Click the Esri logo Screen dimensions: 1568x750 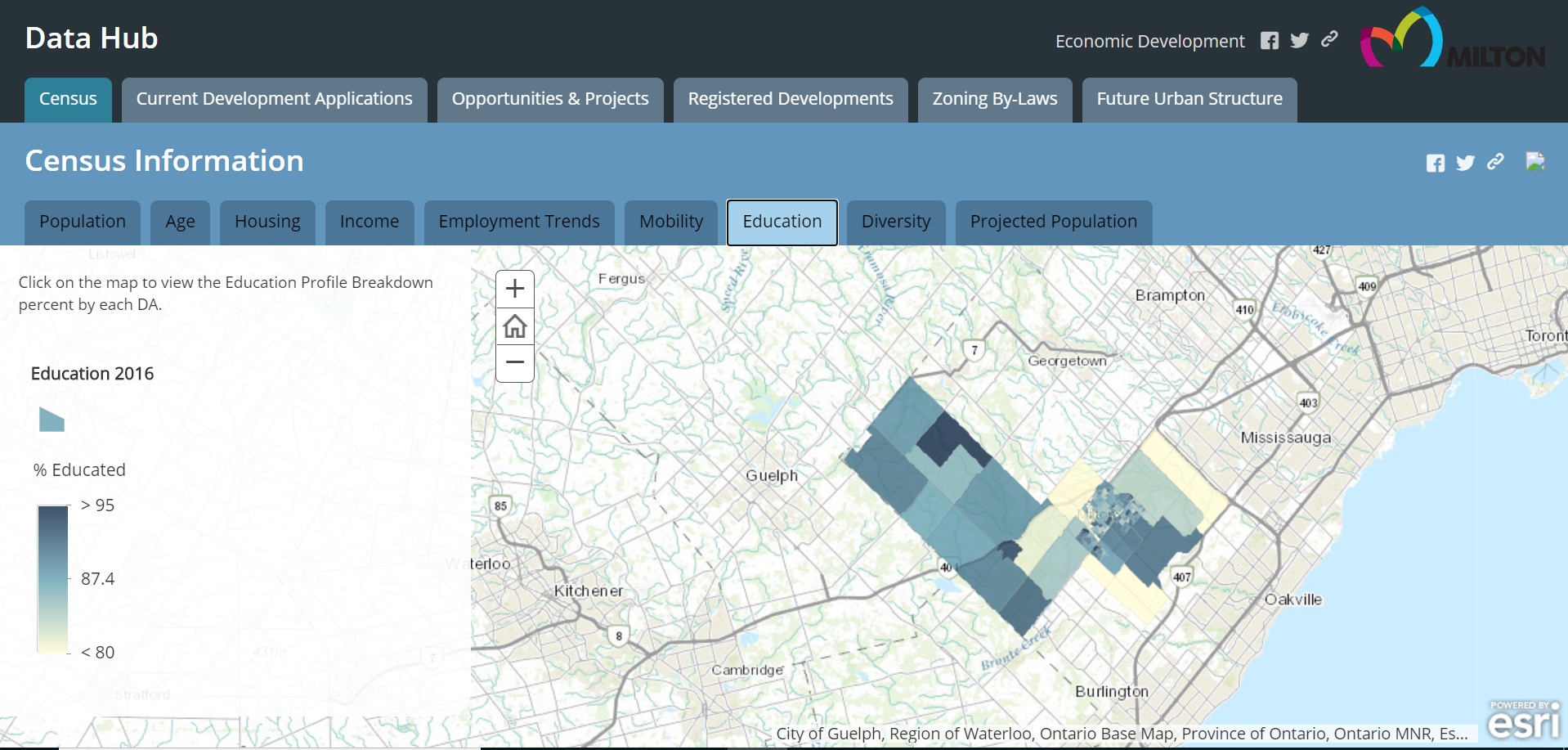tap(1524, 720)
